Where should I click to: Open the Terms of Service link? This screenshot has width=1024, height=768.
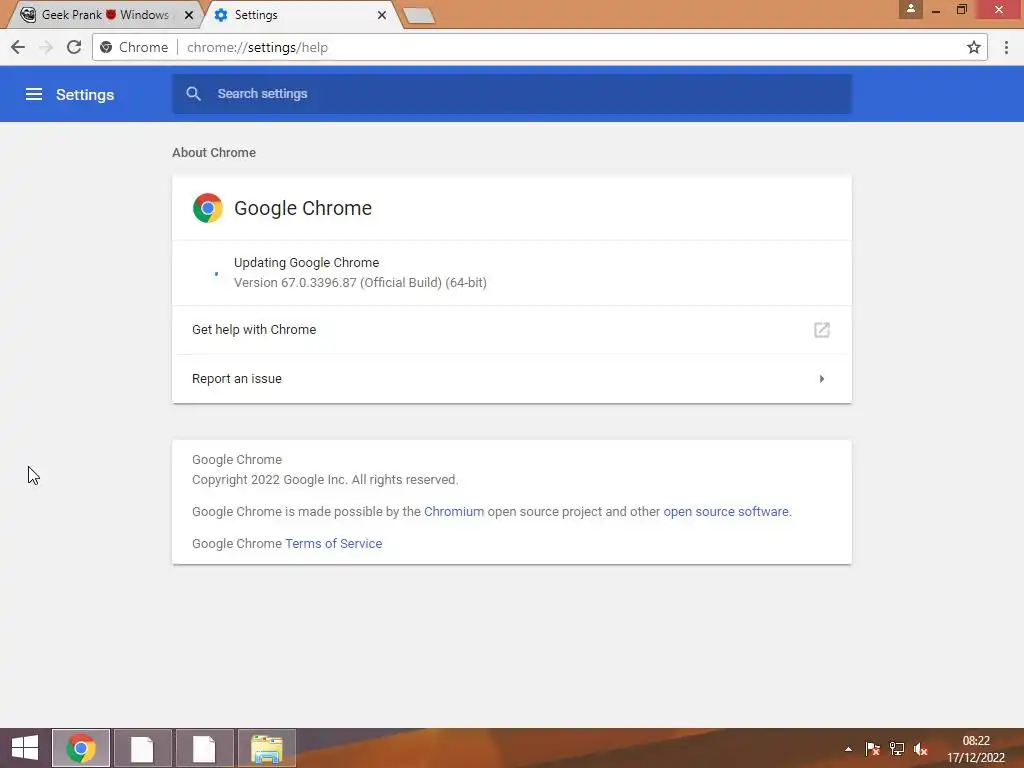pos(334,543)
